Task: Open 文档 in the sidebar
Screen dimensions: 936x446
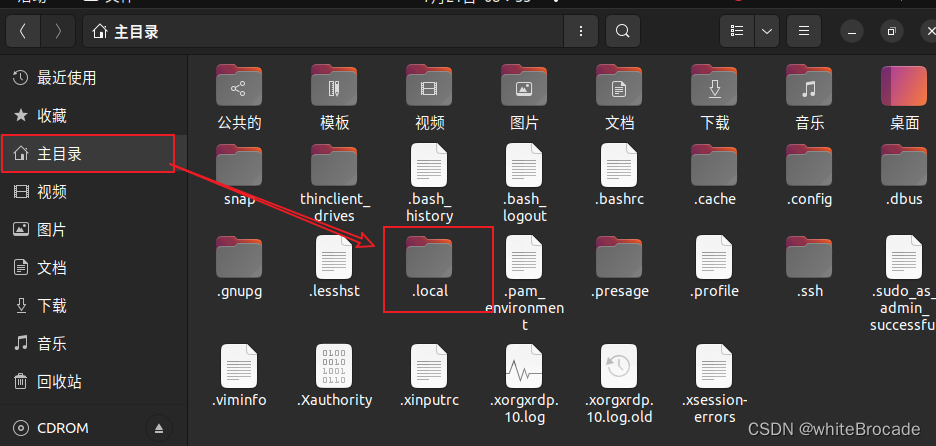Action: 94,267
